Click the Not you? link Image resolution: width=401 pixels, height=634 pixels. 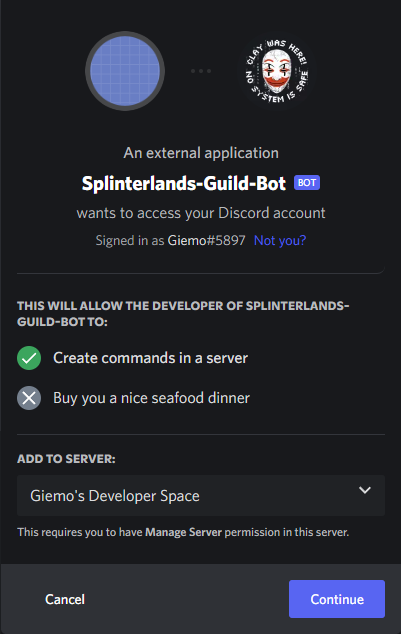pyautogui.click(x=280, y=241)
